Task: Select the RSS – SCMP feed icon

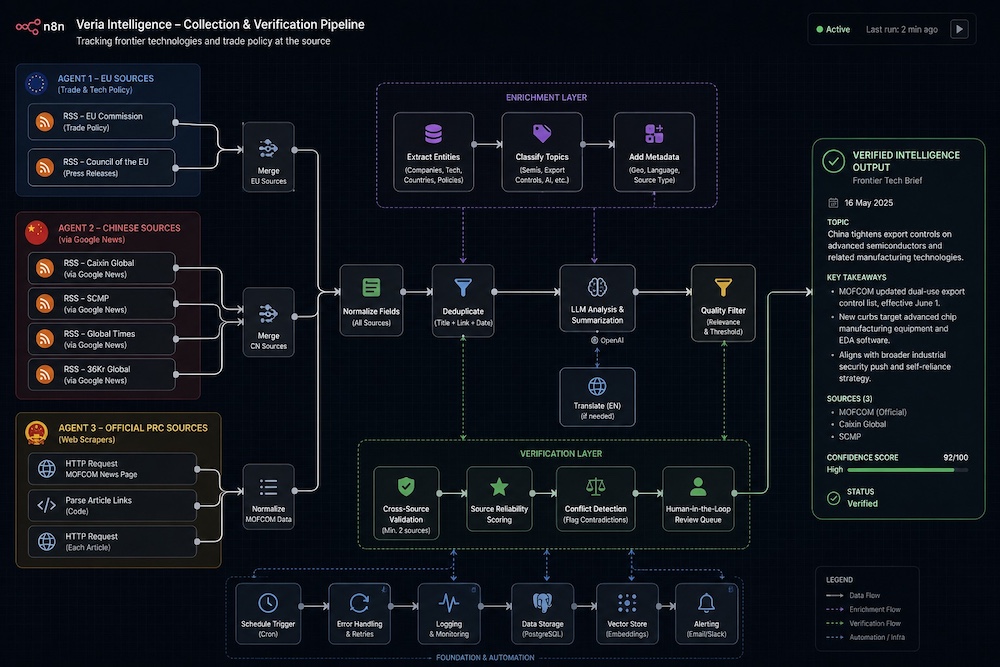Action: [x=45, y=304]
